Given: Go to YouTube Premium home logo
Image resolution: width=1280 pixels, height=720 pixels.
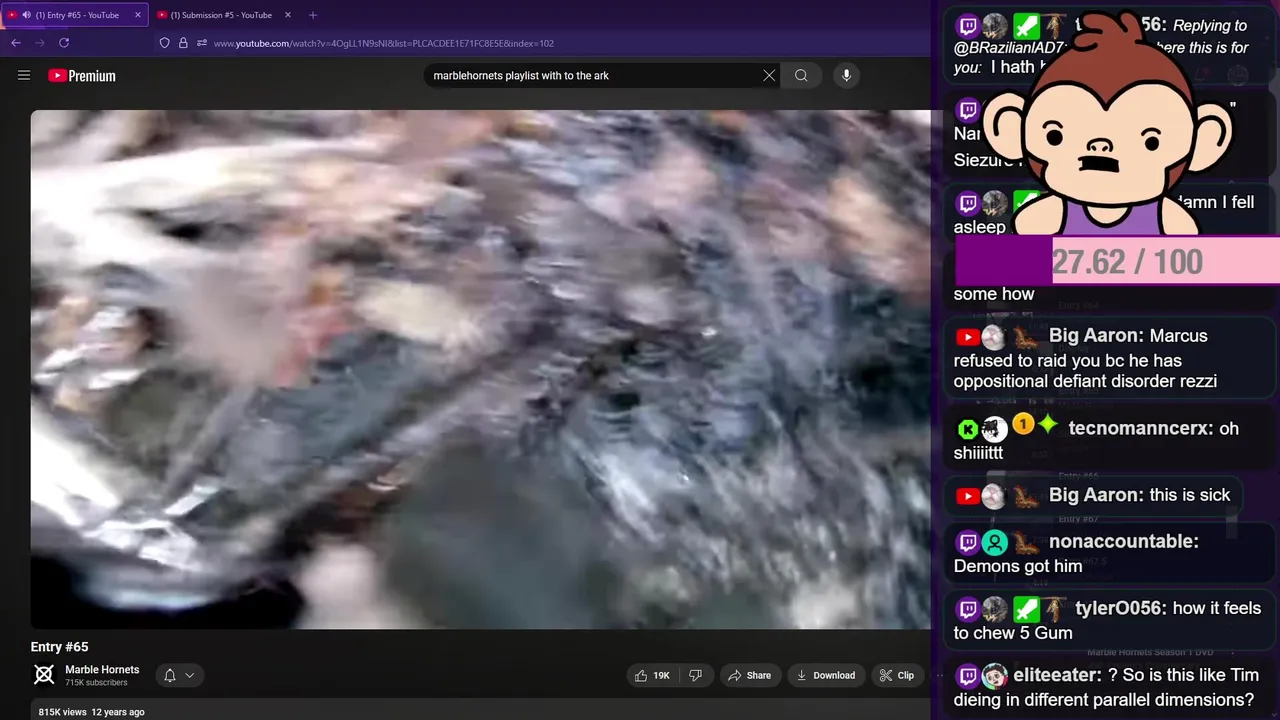Looking at the screenshot, I should 82,76.
